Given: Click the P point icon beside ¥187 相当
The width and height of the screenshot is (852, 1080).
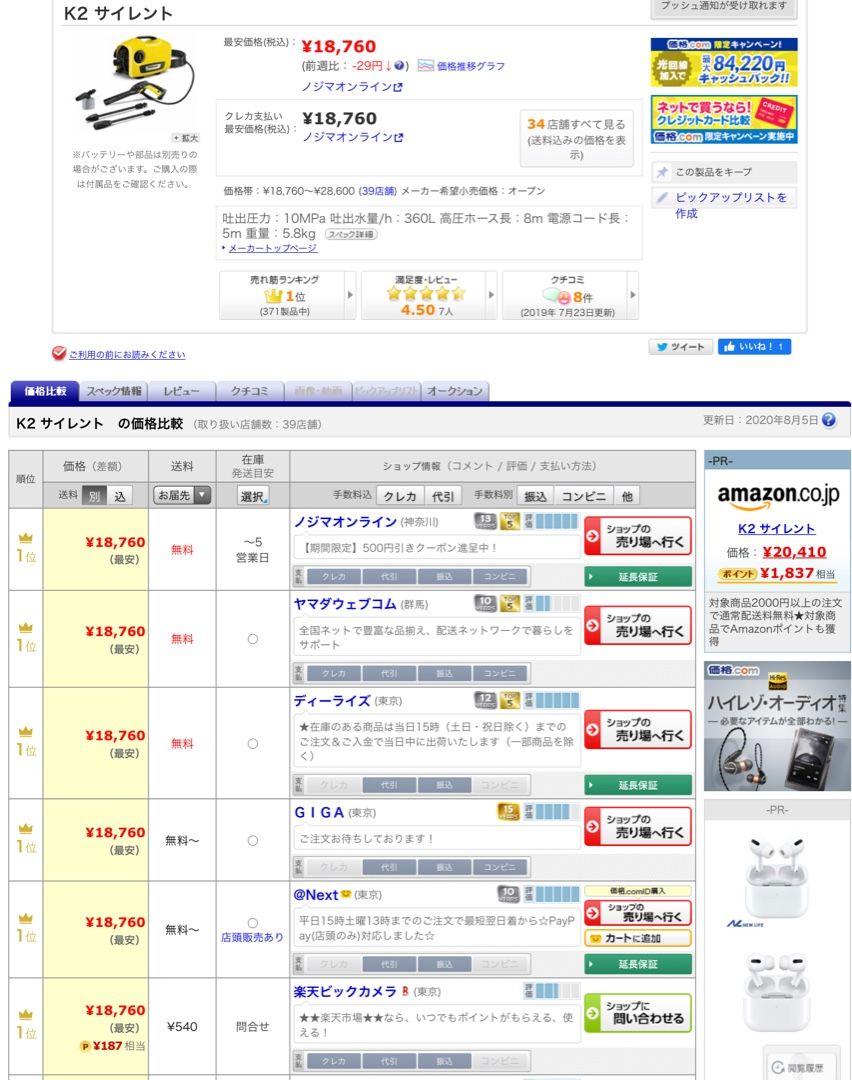Looking at the screenshot, I should pos(85,1046).
